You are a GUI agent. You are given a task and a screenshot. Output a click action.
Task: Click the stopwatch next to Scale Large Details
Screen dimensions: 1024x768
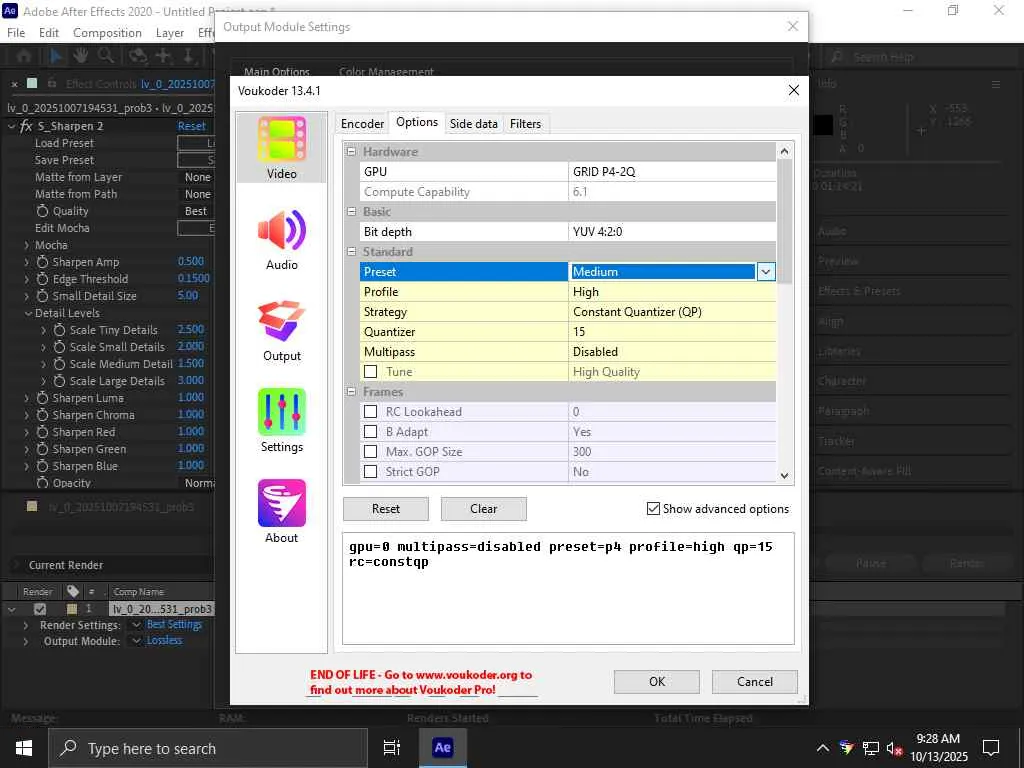pyautogui.click(x=59, y=381)
